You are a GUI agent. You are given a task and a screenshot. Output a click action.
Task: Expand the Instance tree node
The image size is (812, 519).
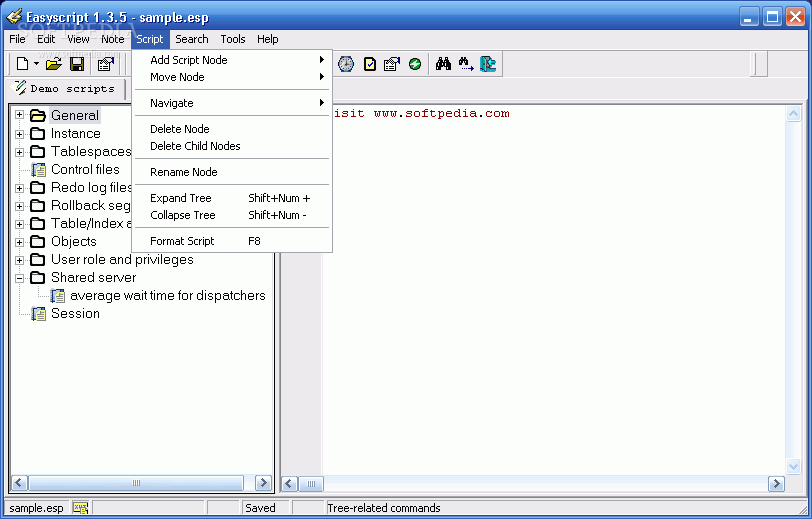pyautogui.click(x=20, y=134)
